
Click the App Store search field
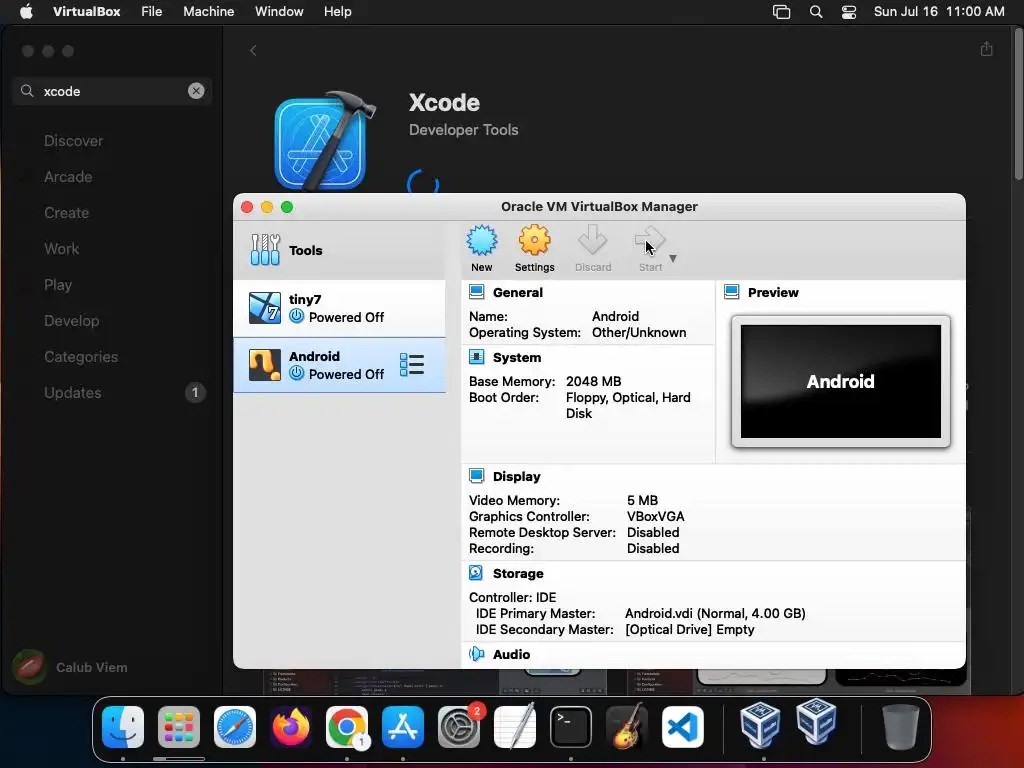coord(112,91)
